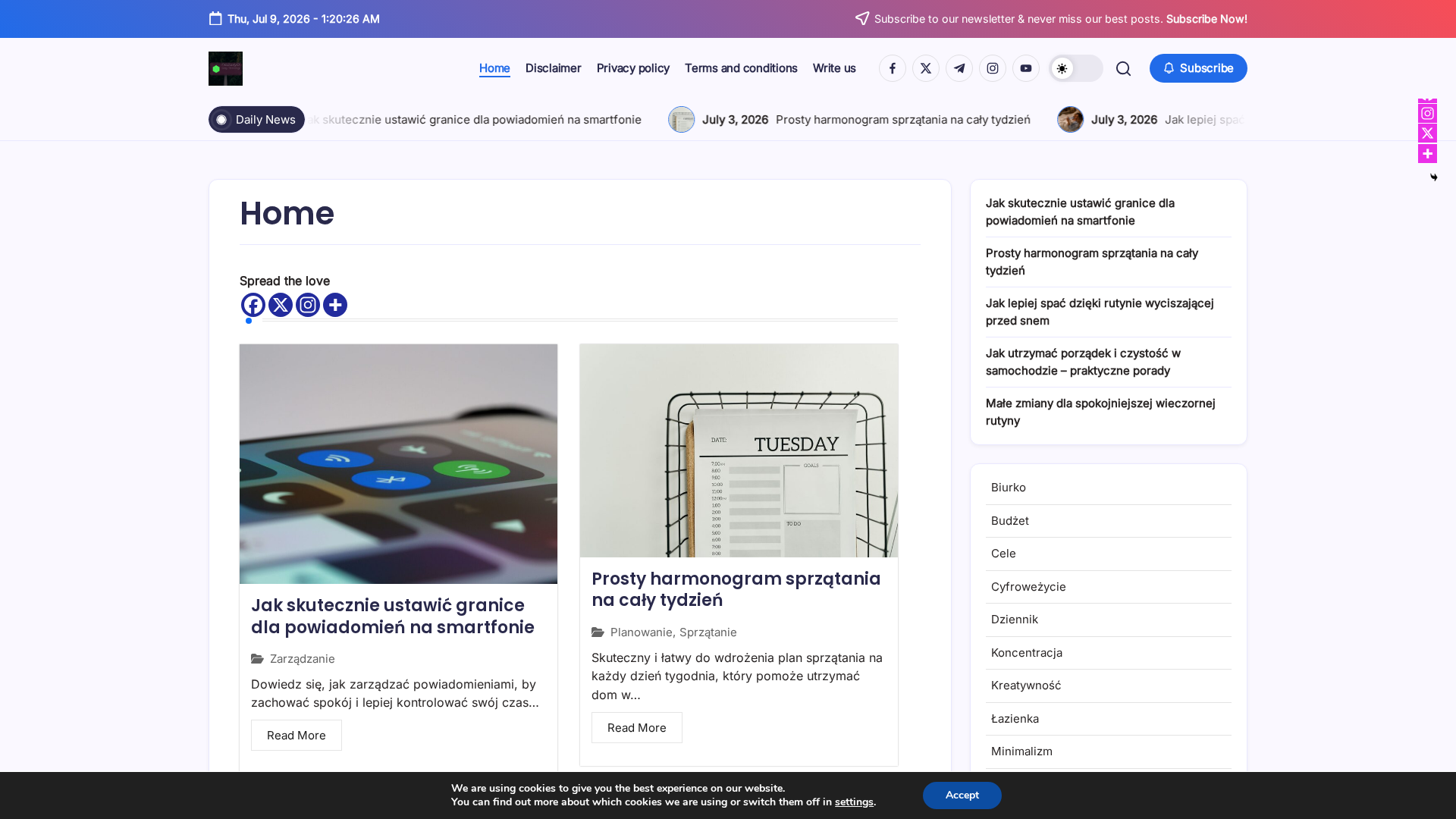Click the floating sidebar plus share icon
The width and height of the screenshot is (1456, 819).
pyautogui.click(x=1427, y=154)
